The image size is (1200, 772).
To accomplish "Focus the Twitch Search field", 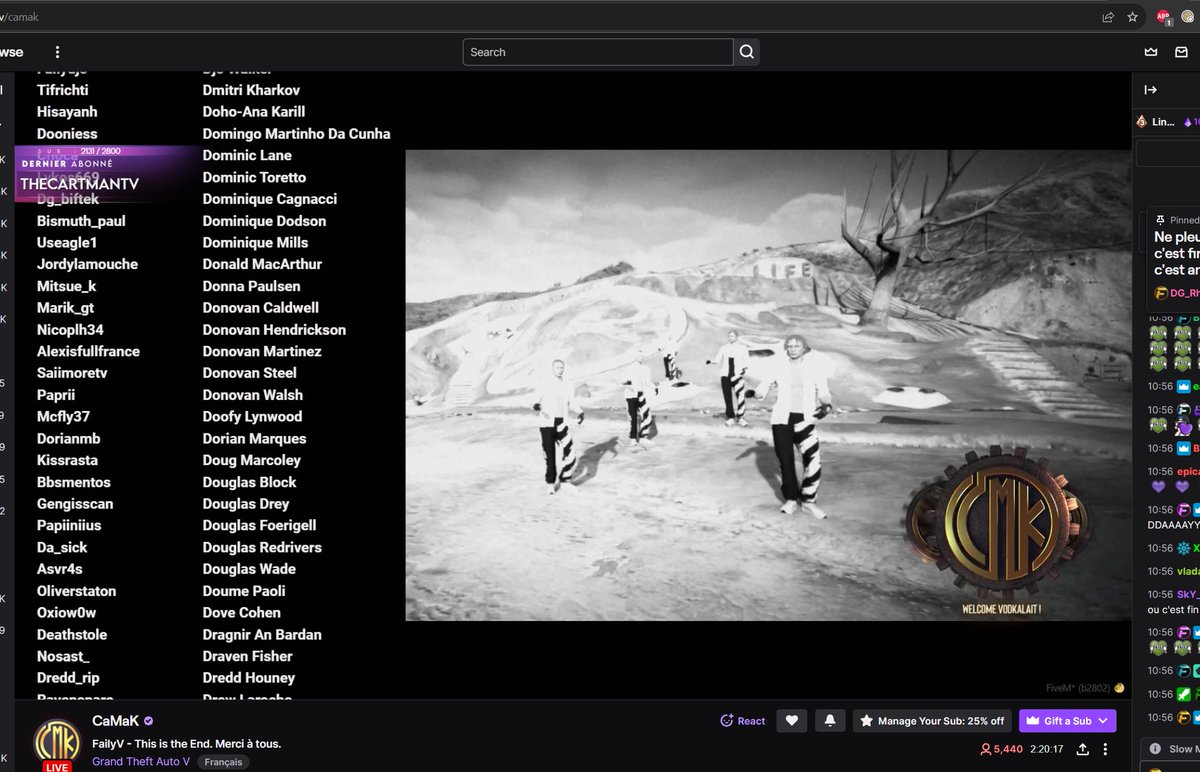I will click(598, 52).
